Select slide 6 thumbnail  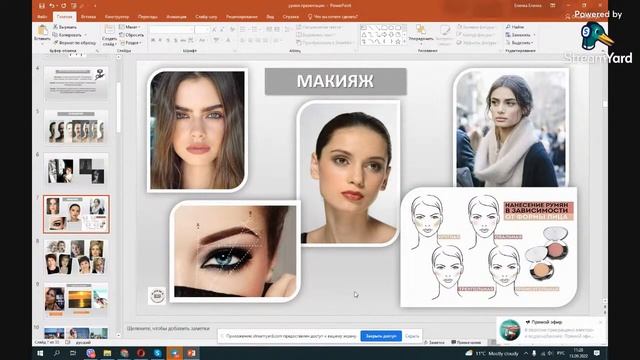pyautogui.click(x=76, y=170)
